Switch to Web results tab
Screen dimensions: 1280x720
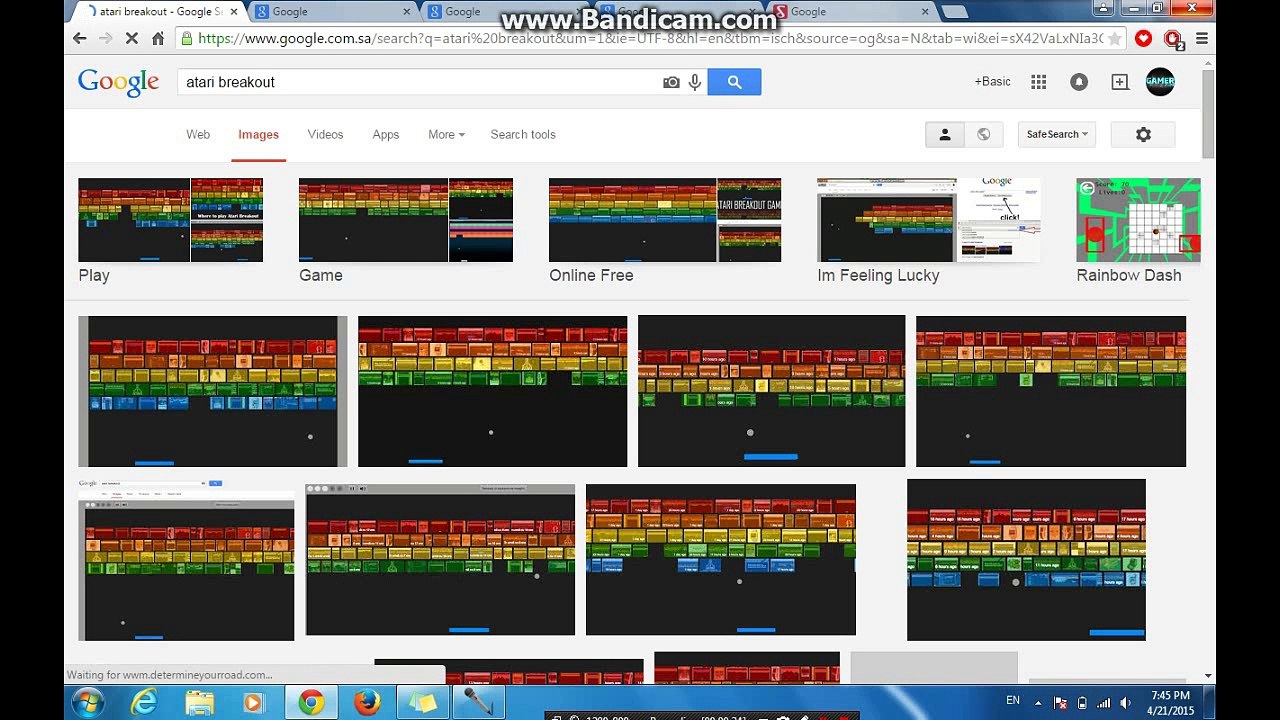(198, 134)
